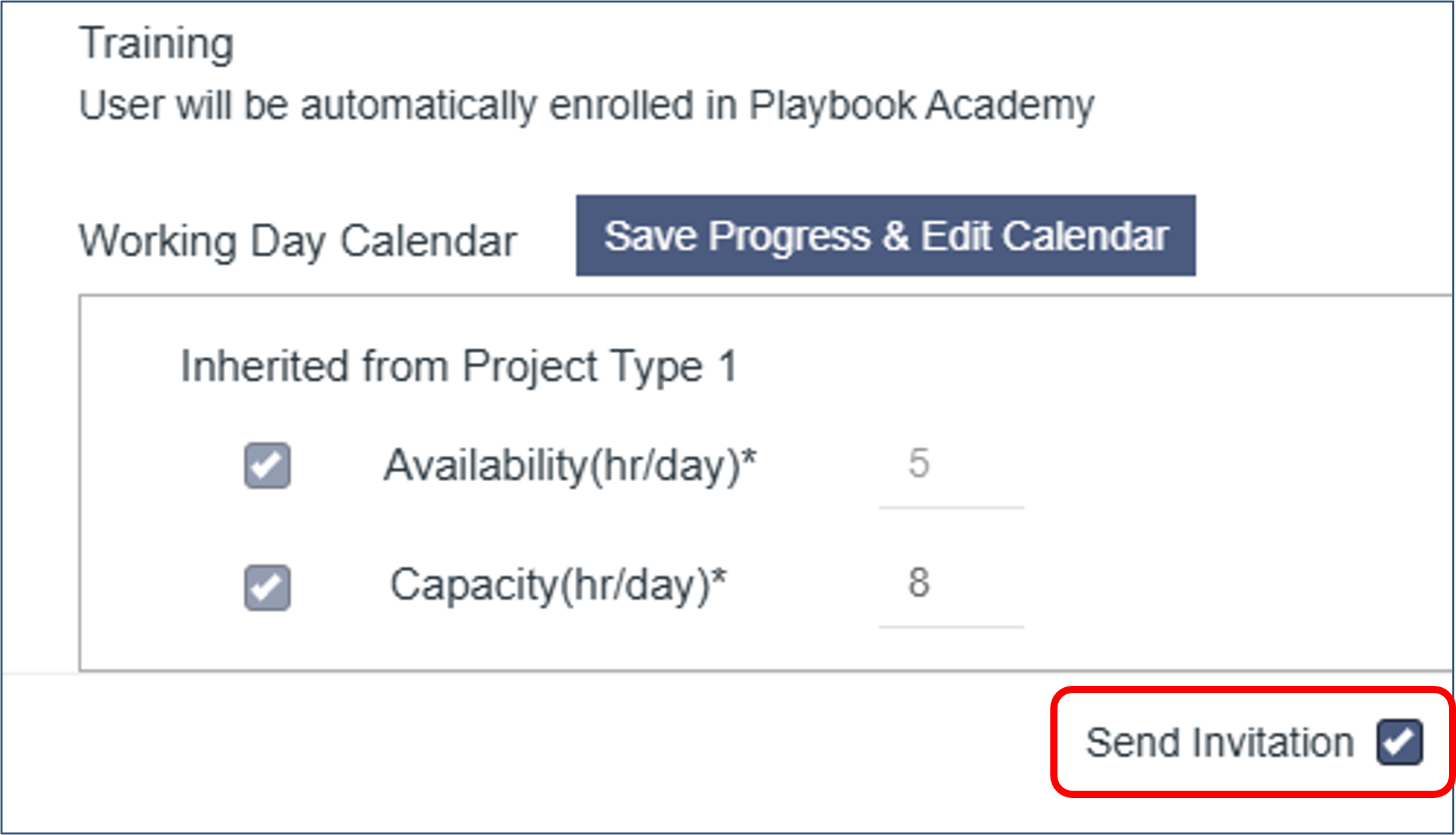Click the Working Day Calendar label
This screenshot has width=1456, height=835.
pyautogui.click(x=298, y=241)
